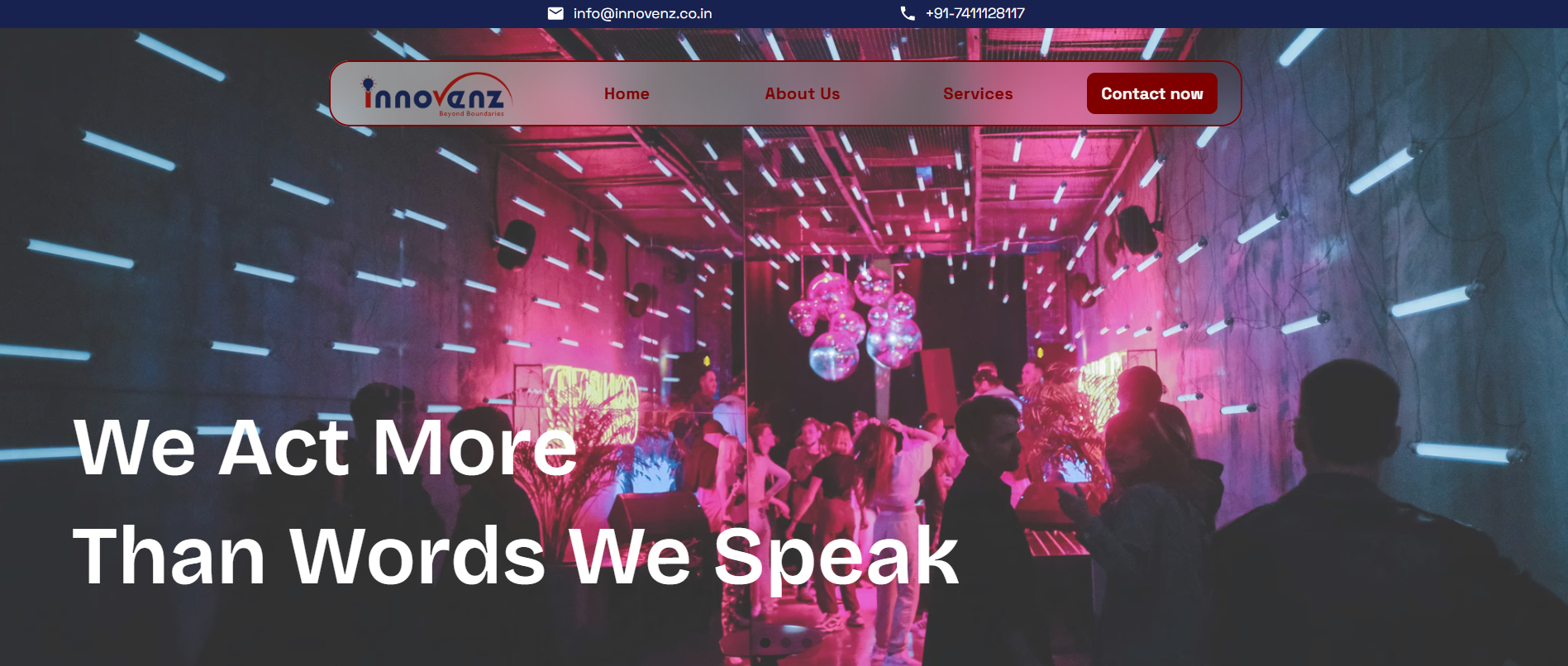Click the Contact now button
1568x666 pixels.
coord(1151,93)
